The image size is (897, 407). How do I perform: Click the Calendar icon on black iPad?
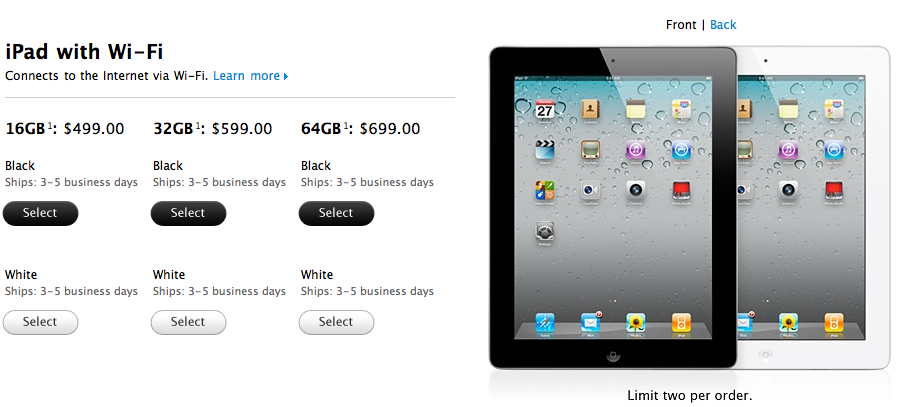point(544,108)
